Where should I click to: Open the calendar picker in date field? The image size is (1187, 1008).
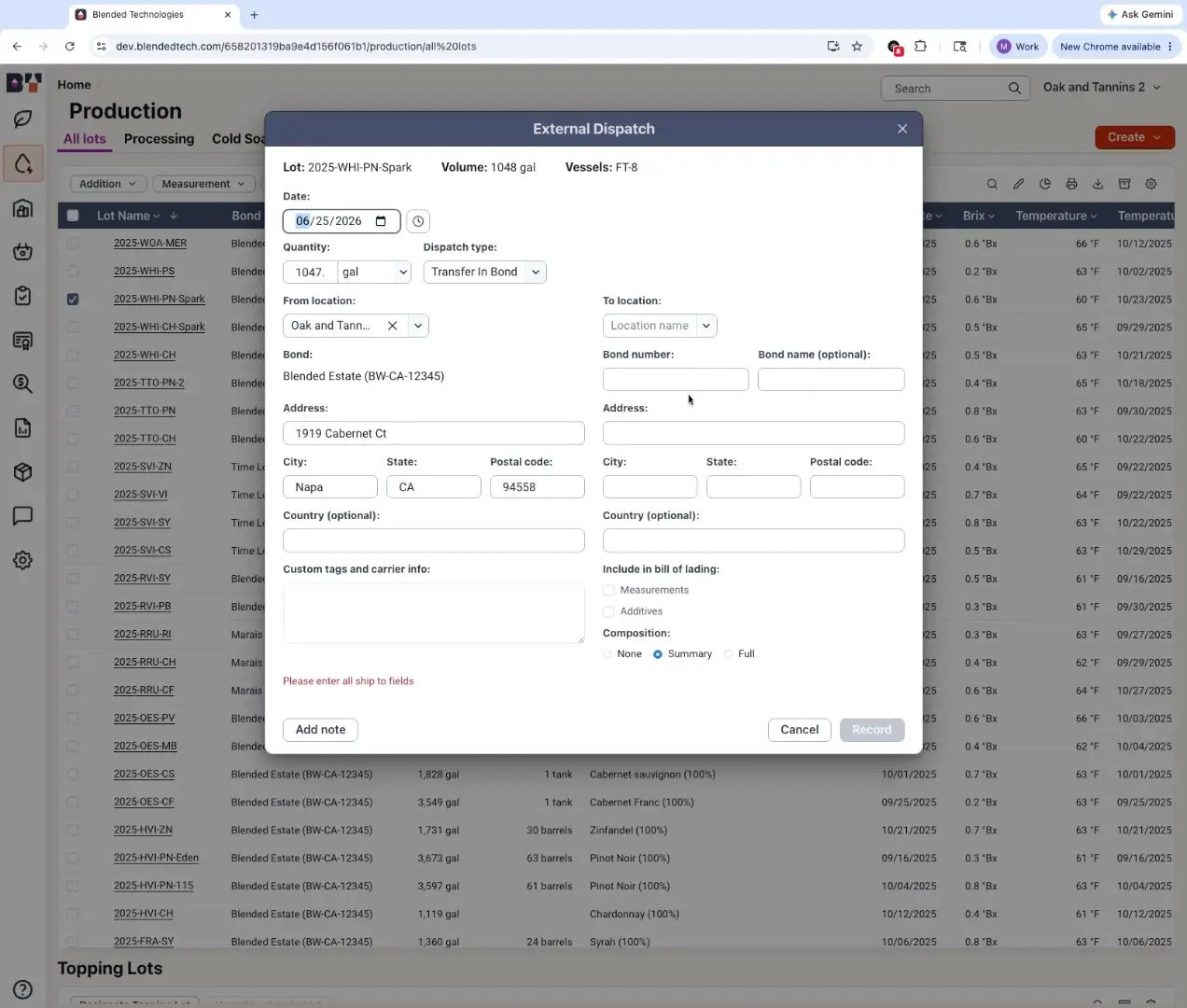click(381, 221)
